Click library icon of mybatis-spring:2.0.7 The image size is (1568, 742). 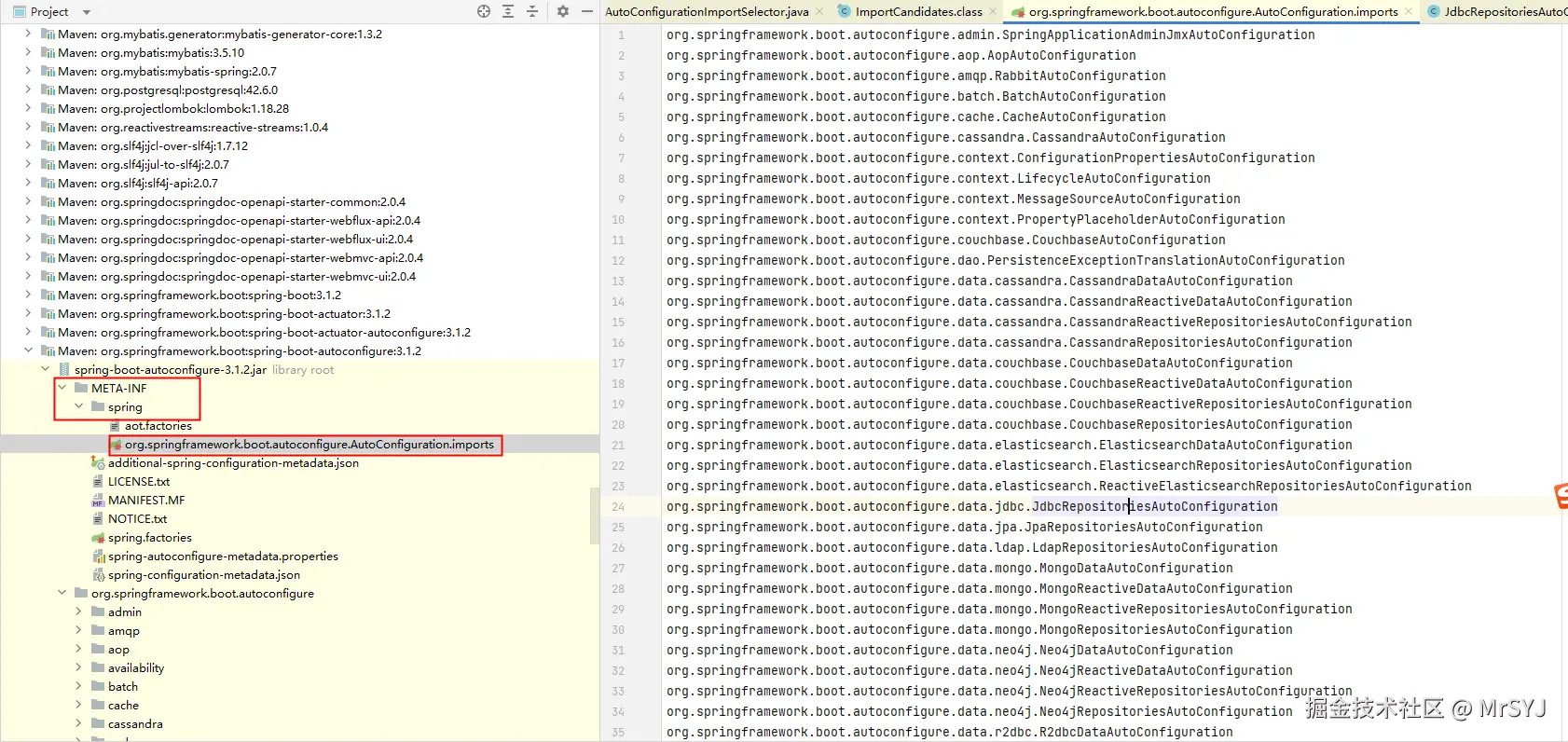(48, 71)
